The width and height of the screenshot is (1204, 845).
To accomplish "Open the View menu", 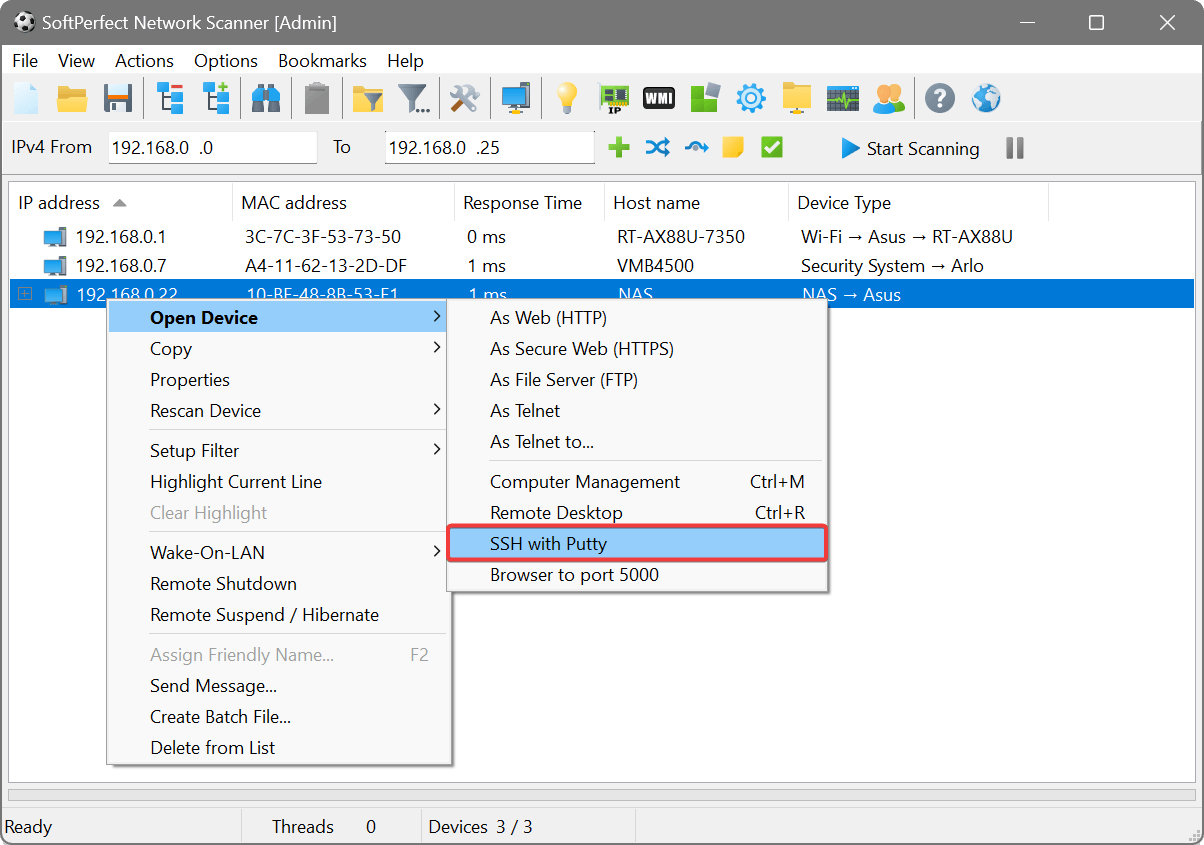I will point(77,61).
